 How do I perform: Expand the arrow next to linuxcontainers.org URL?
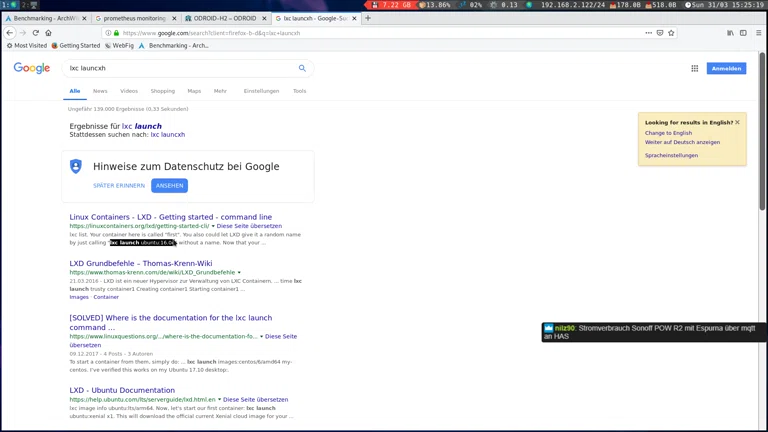(213, 226)
